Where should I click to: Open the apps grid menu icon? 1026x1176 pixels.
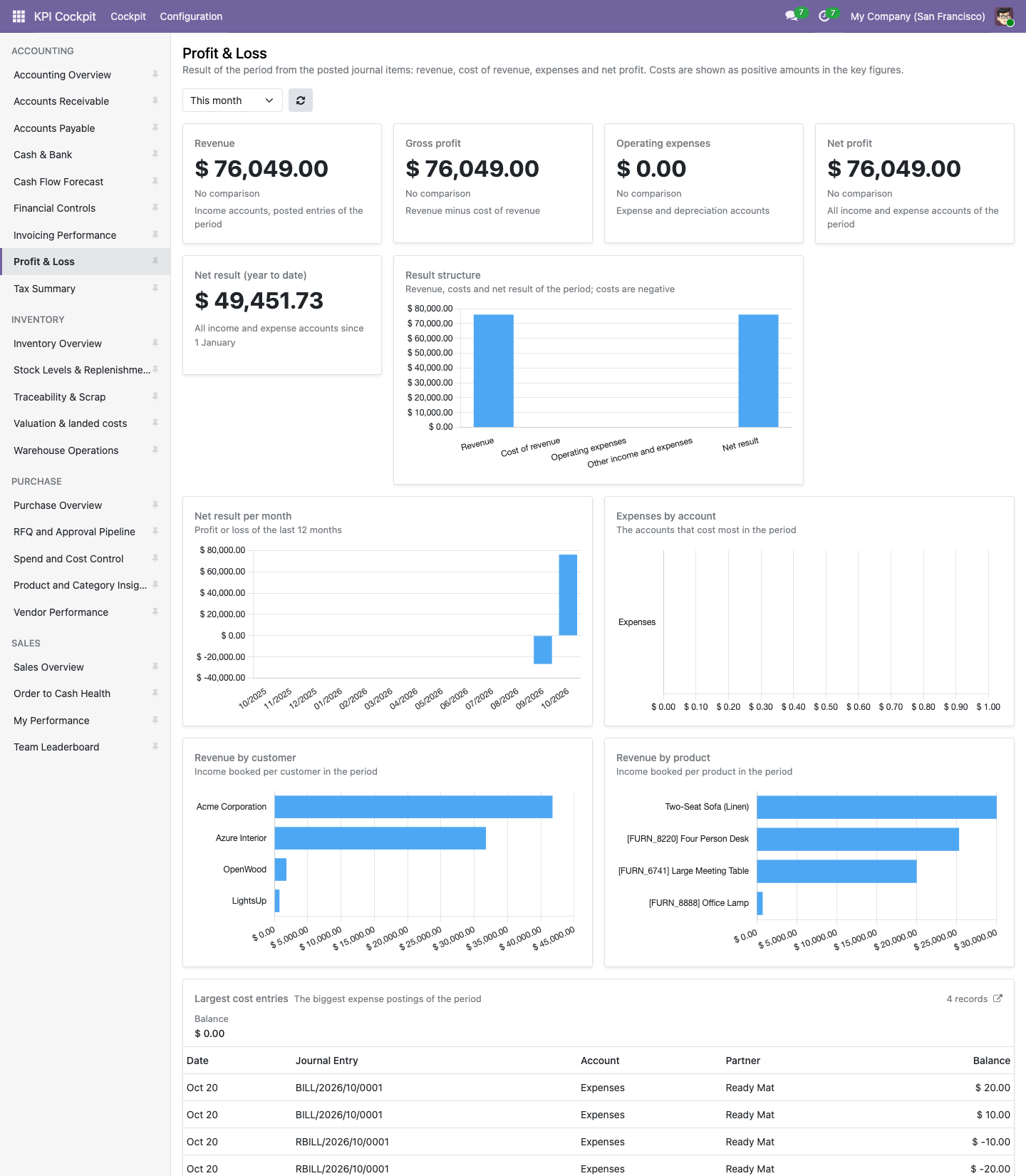19,16
